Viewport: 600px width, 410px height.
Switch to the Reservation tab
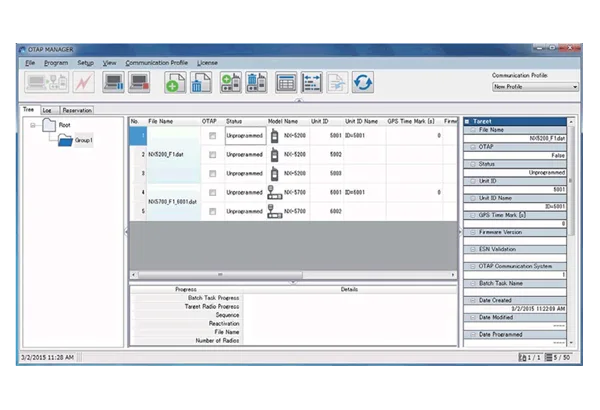click(77, 110)
